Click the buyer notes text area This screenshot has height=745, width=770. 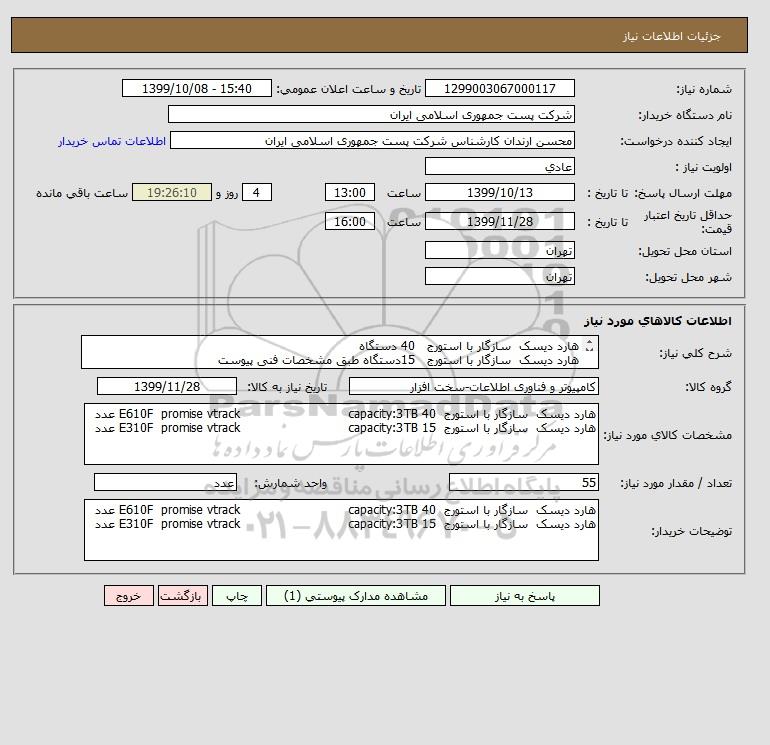click(x=341, y=530)
